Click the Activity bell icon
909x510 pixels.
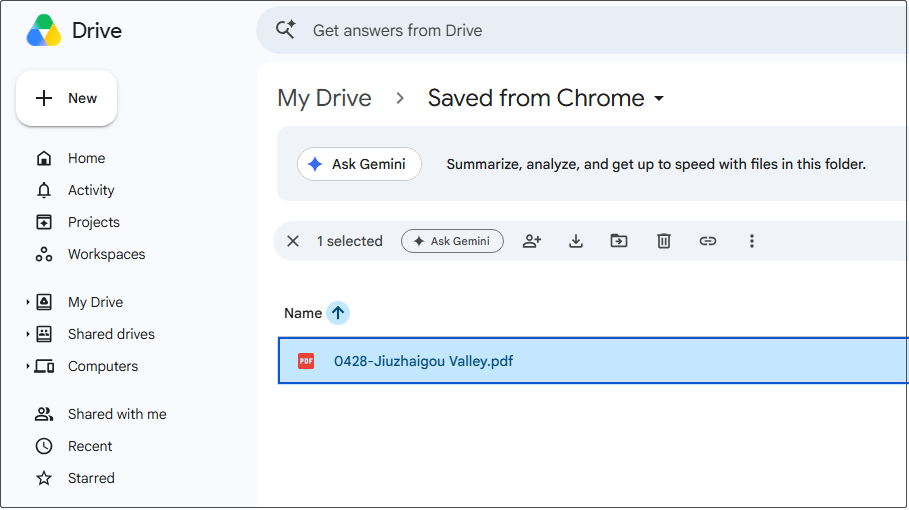coord(44,190)
